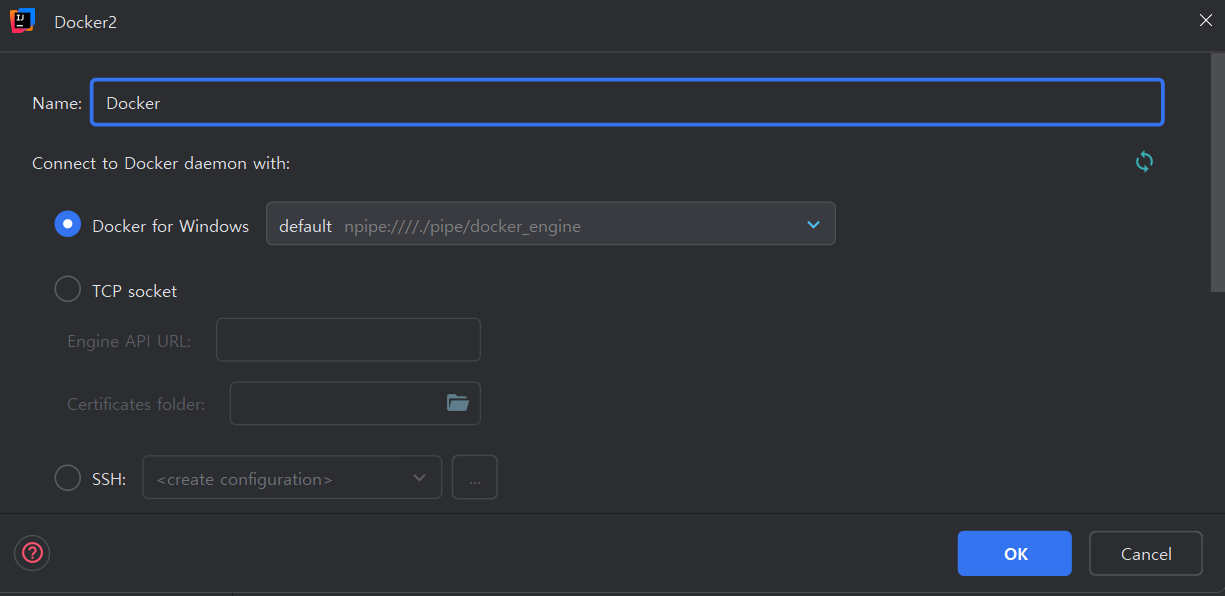Image resolution: width=1225 pixels, height=596 pixels.
Task: Open the SSH create configuration dropdown
Action: [291, 477]
